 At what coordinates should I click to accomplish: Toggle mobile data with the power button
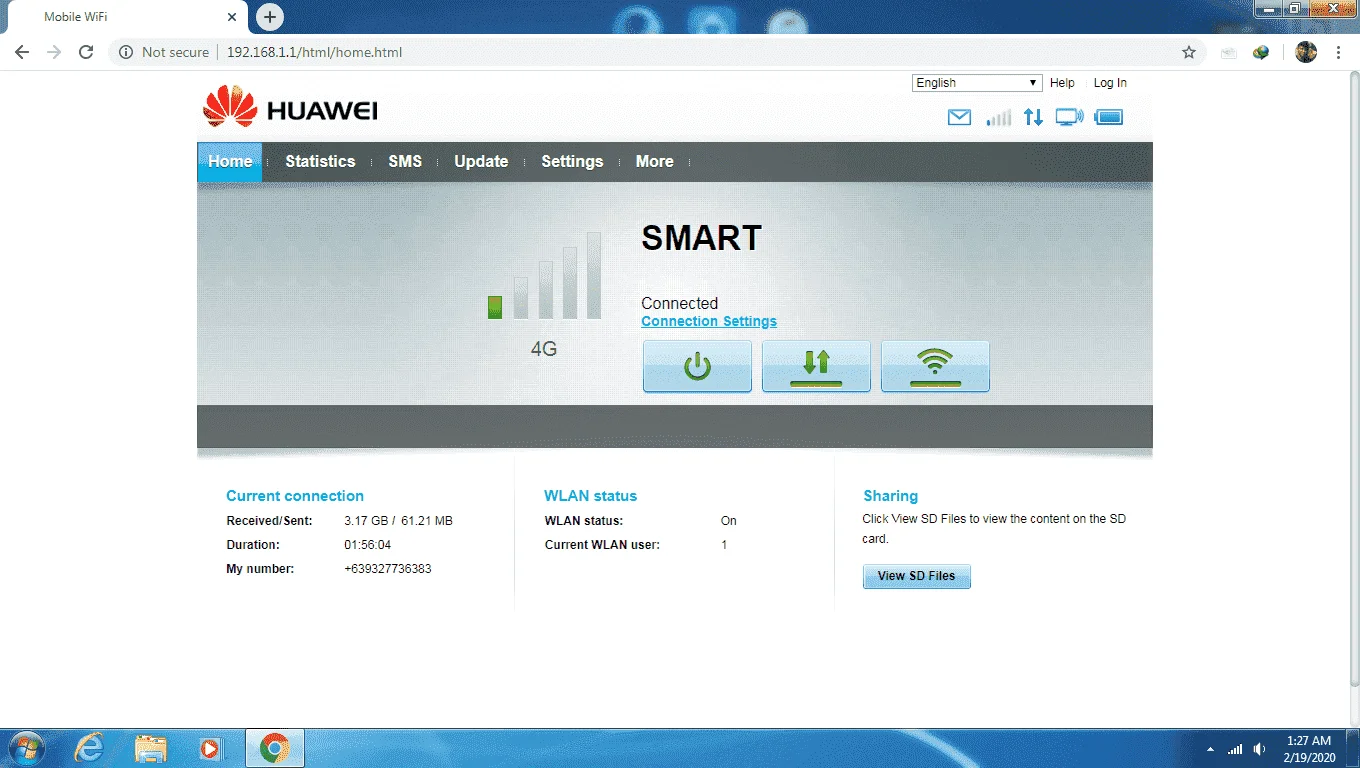(x=697, y=366)
